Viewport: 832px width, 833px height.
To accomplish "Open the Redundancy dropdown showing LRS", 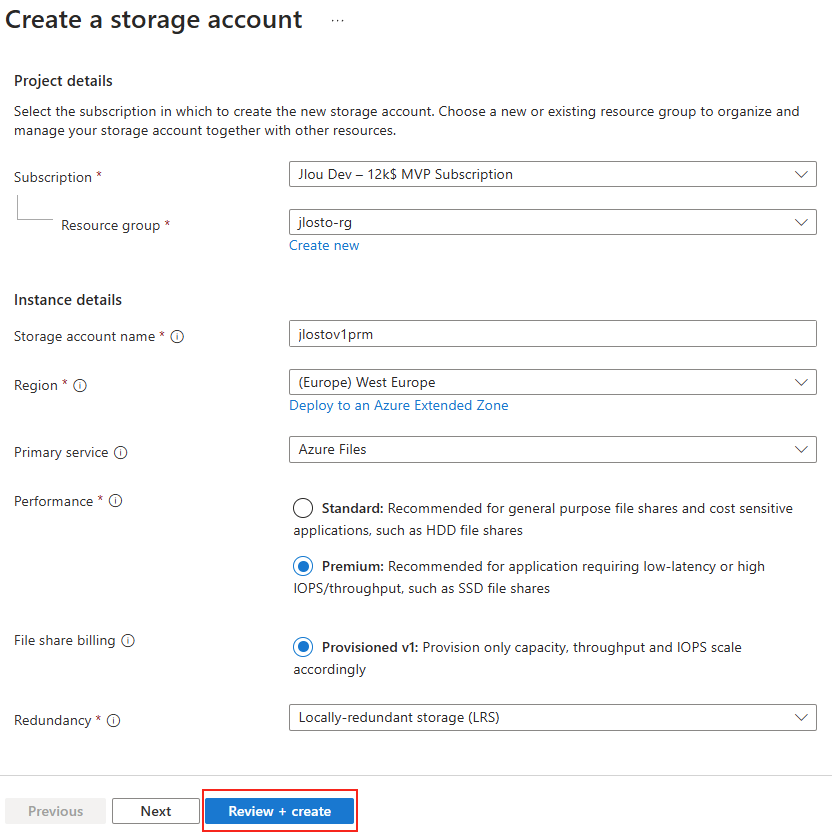I will click(x=553, y=718).
